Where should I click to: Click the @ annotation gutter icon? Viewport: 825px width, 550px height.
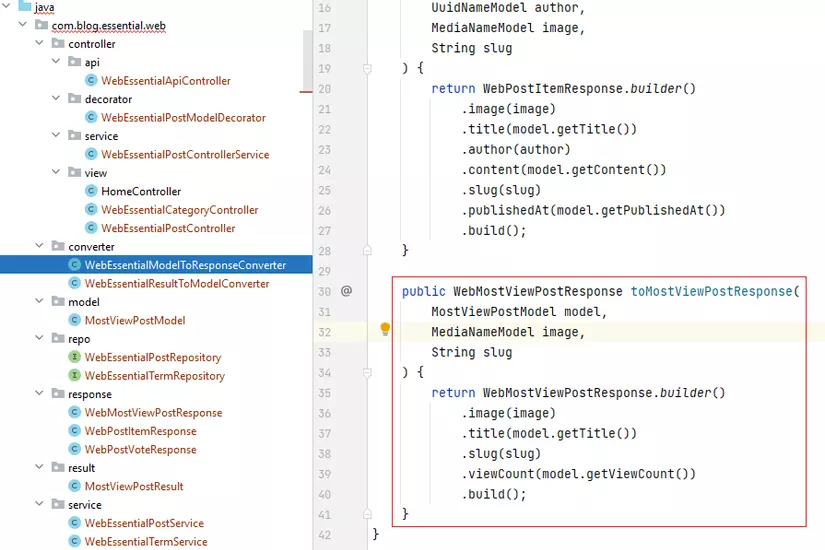point(347,291)
